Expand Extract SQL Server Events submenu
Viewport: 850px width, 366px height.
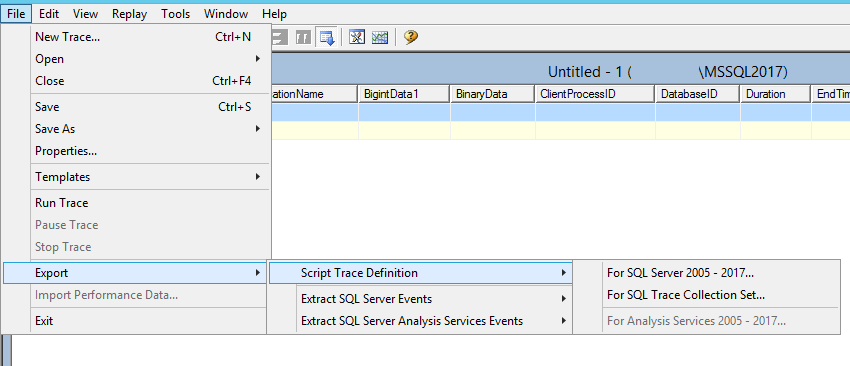[421, 299]
